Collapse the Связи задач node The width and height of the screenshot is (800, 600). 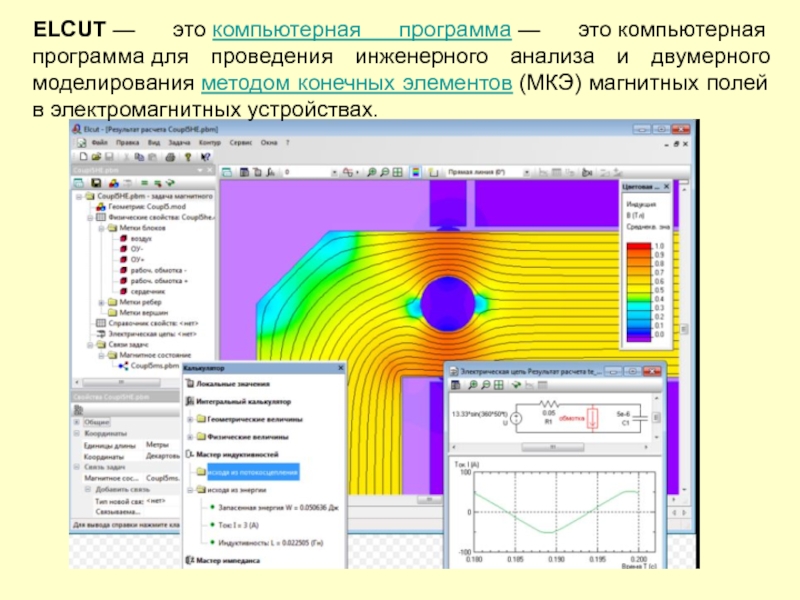(90, 345)
